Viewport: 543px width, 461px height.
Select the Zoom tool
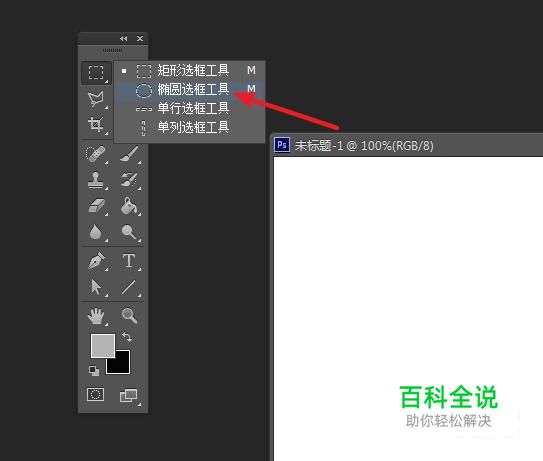[129, 316]
